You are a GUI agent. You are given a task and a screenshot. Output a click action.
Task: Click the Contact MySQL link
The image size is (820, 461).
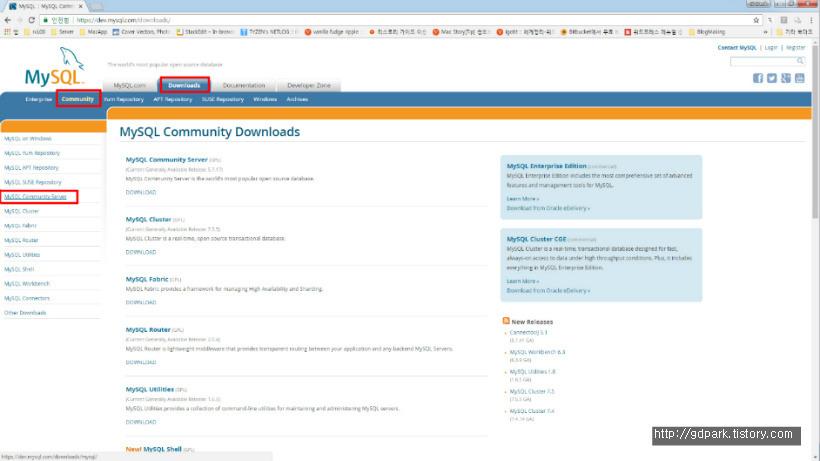click(737, 48)
